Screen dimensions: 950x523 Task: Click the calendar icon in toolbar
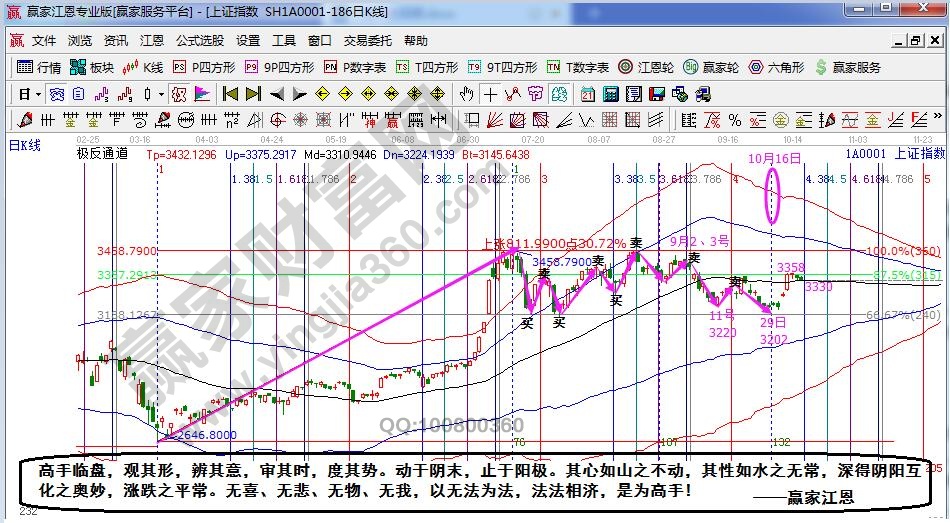[587, 94]
